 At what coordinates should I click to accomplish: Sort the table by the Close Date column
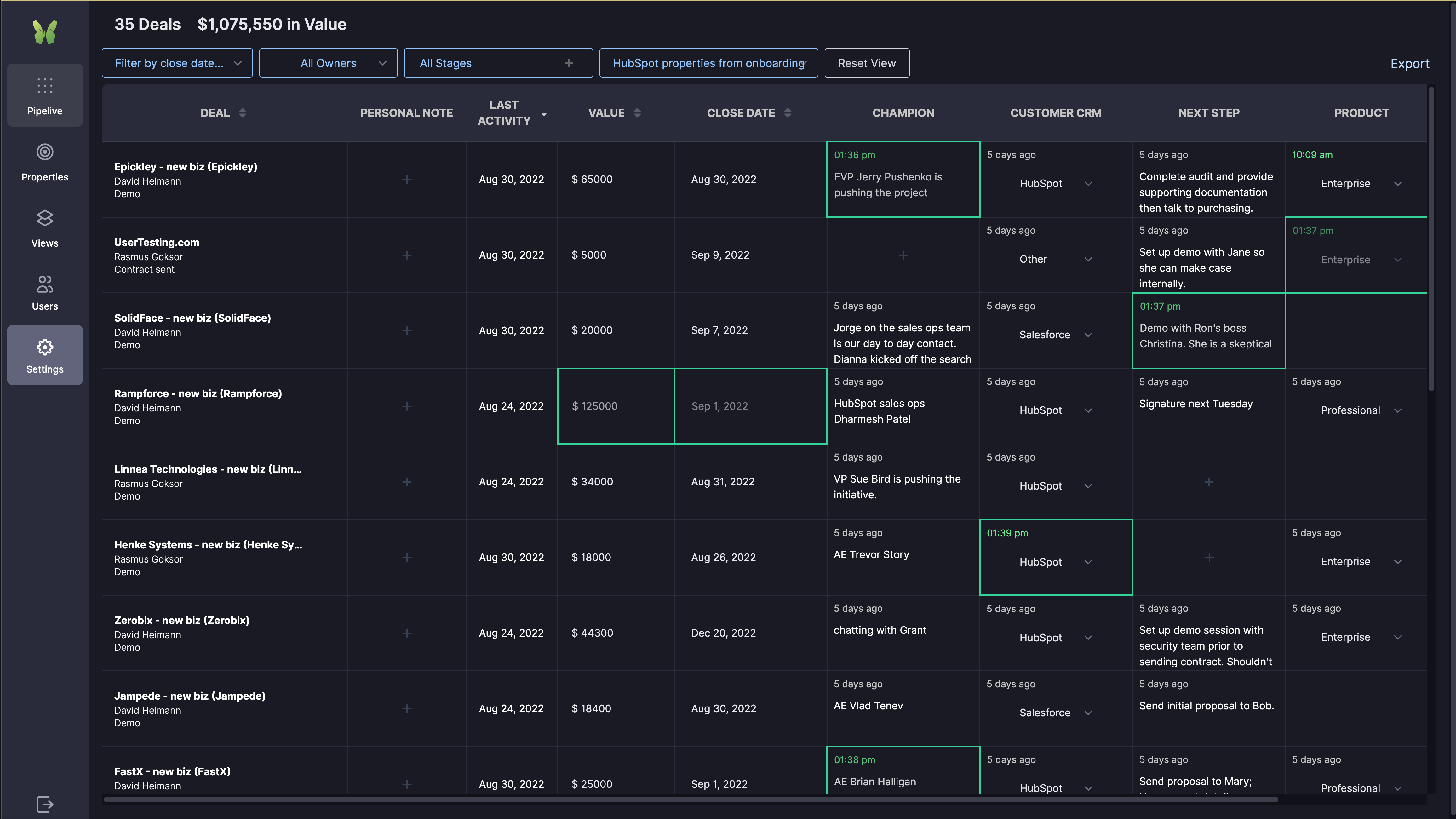pos(787,113)
